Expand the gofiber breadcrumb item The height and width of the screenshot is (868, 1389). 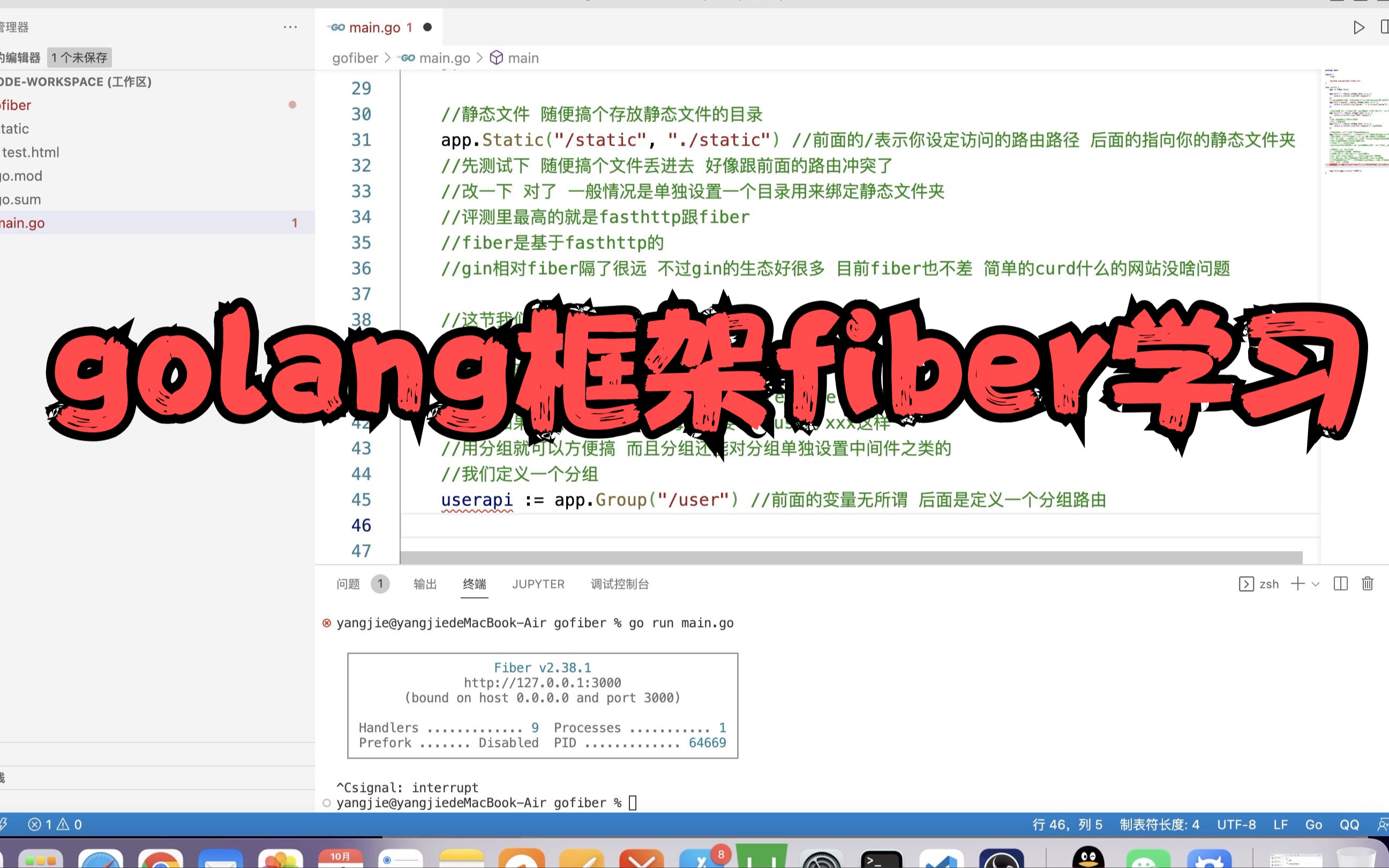click(355, 57)
